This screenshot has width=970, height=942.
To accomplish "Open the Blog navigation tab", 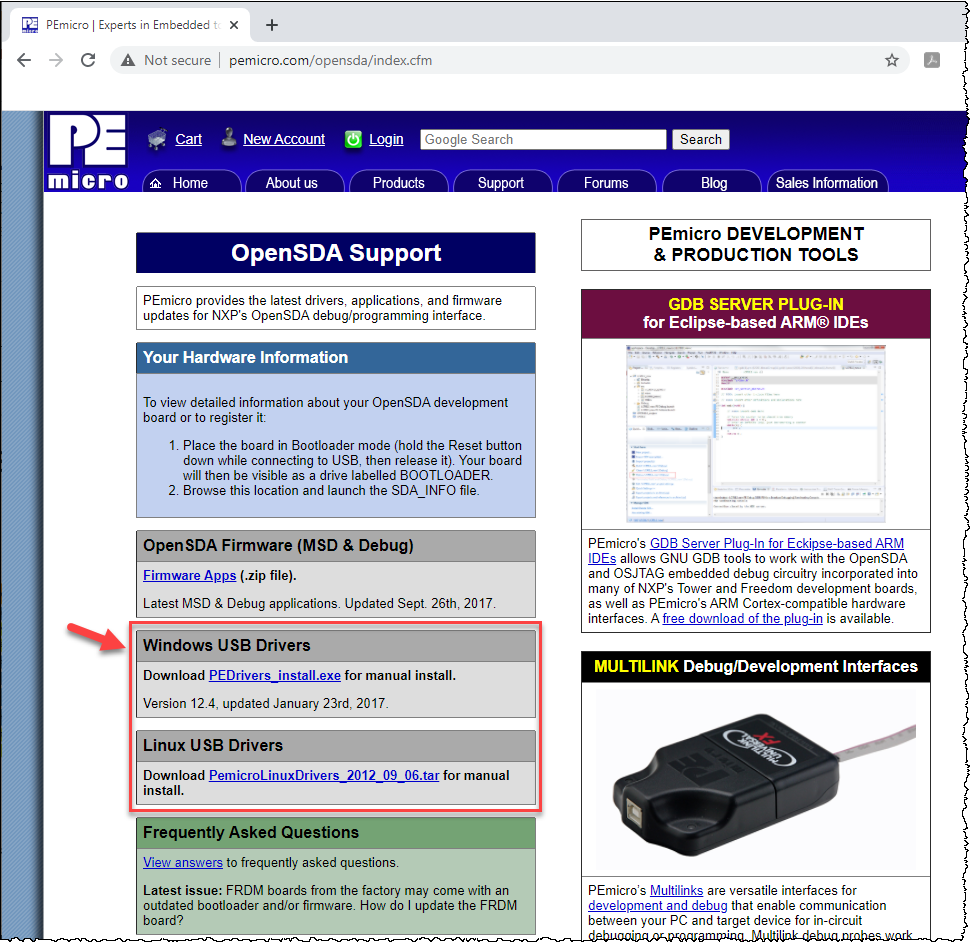I will click(x=711, y=181).
